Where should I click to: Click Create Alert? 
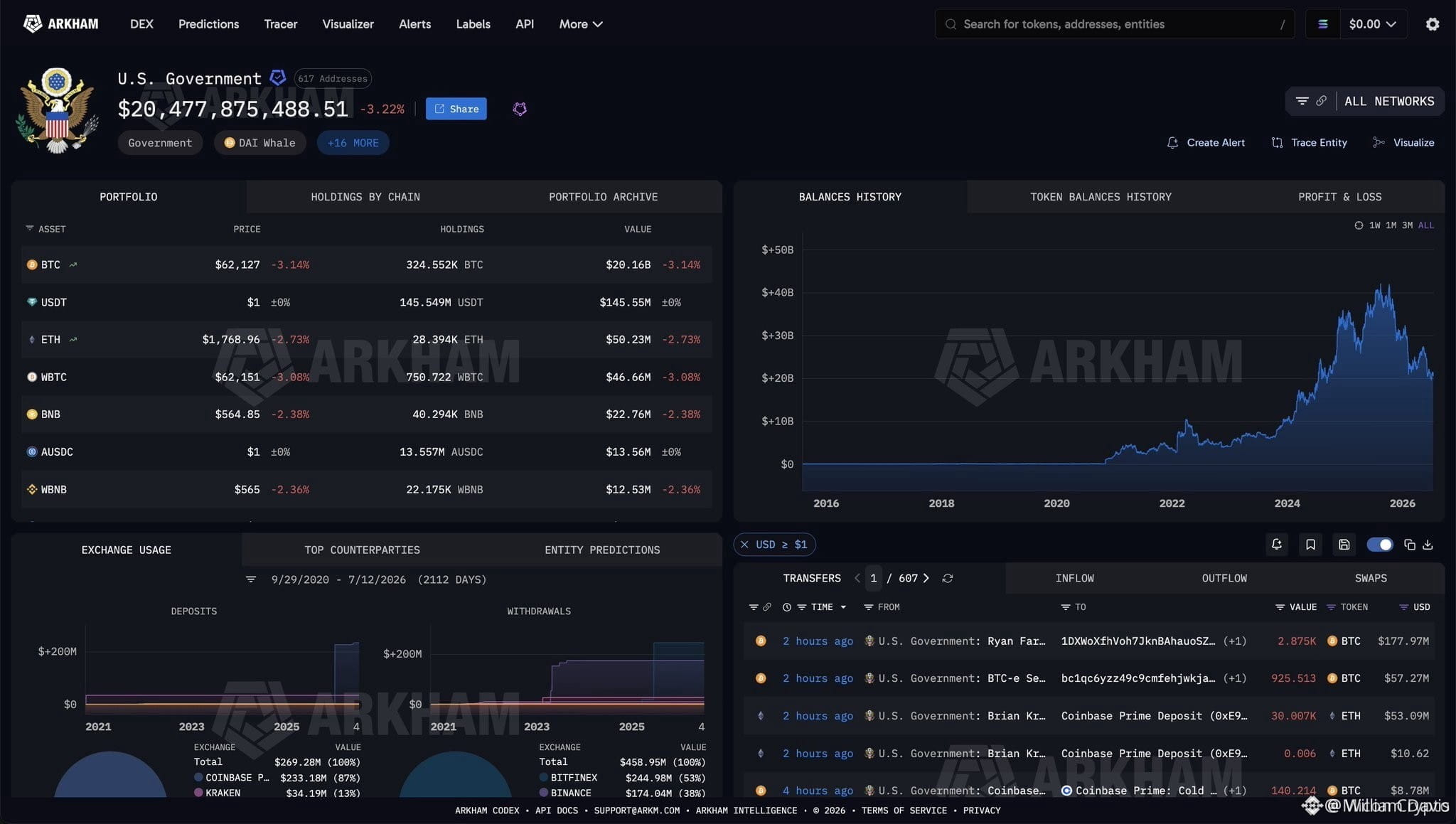click(x=1206, y=143)
